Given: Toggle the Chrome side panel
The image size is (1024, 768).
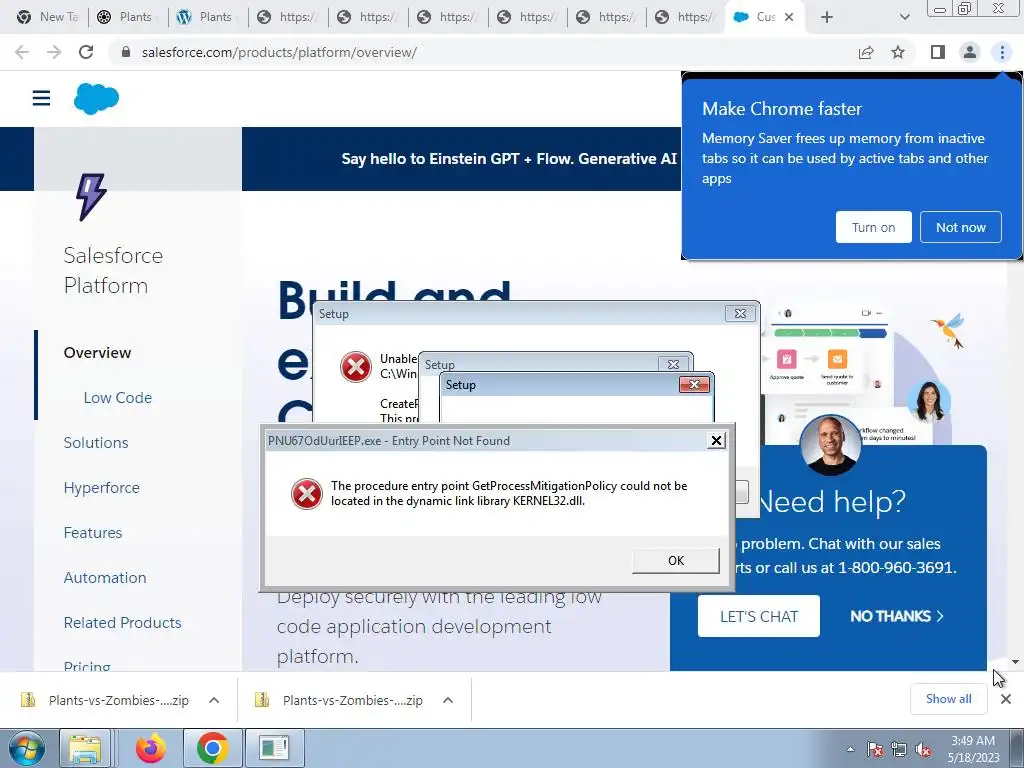Looking at the screenshot, I should 938,52.
